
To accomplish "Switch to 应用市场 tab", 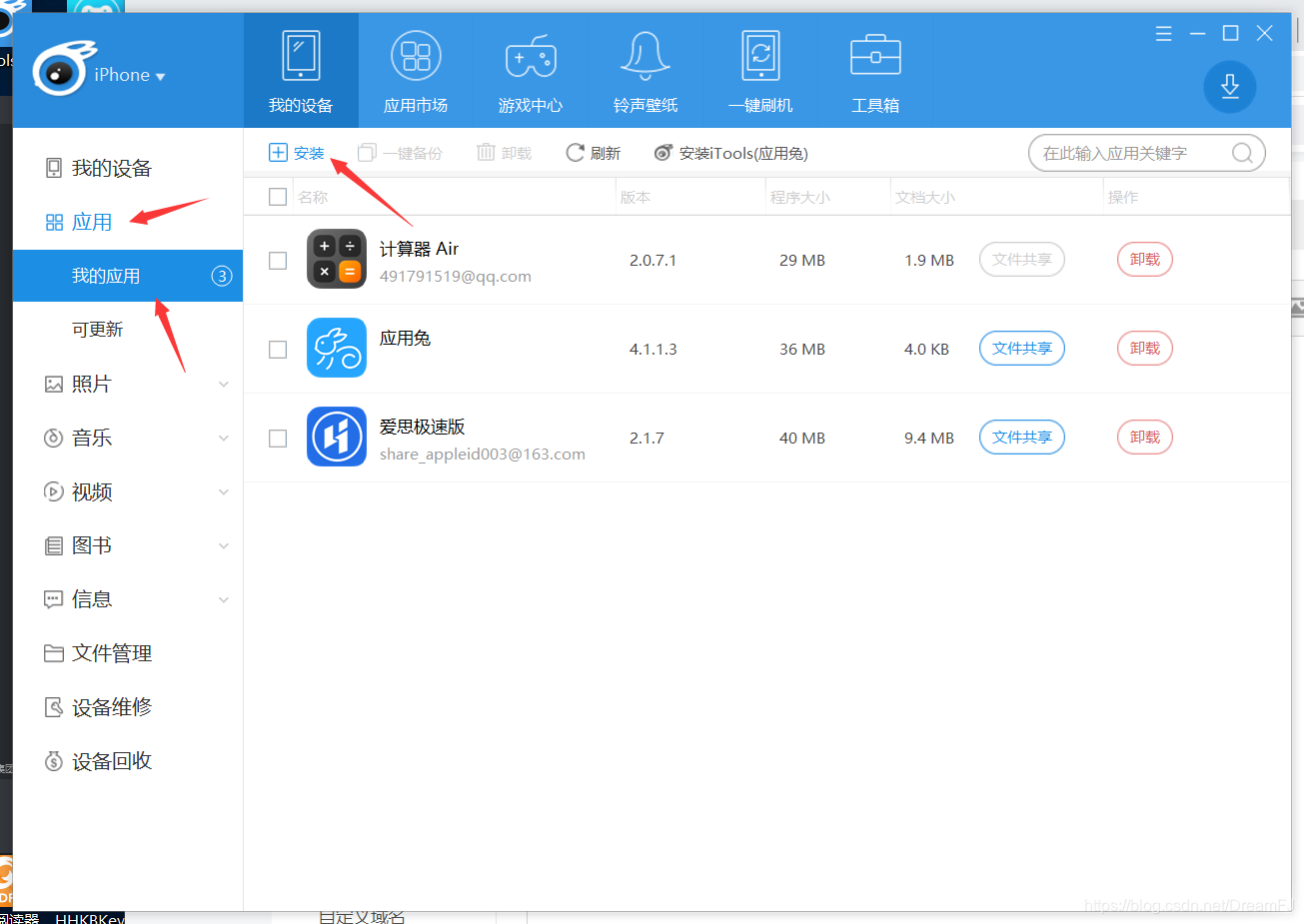I will click(x=416, y=71).
